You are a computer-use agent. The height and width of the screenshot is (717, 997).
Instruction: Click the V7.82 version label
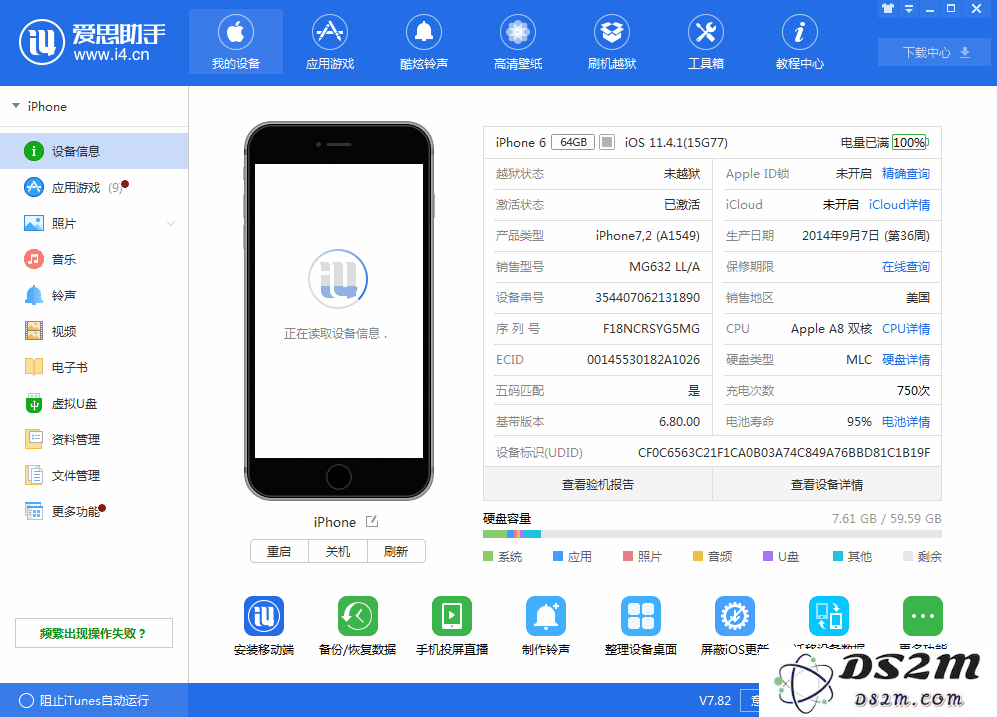pyautogui.click(x=715, y=700)
